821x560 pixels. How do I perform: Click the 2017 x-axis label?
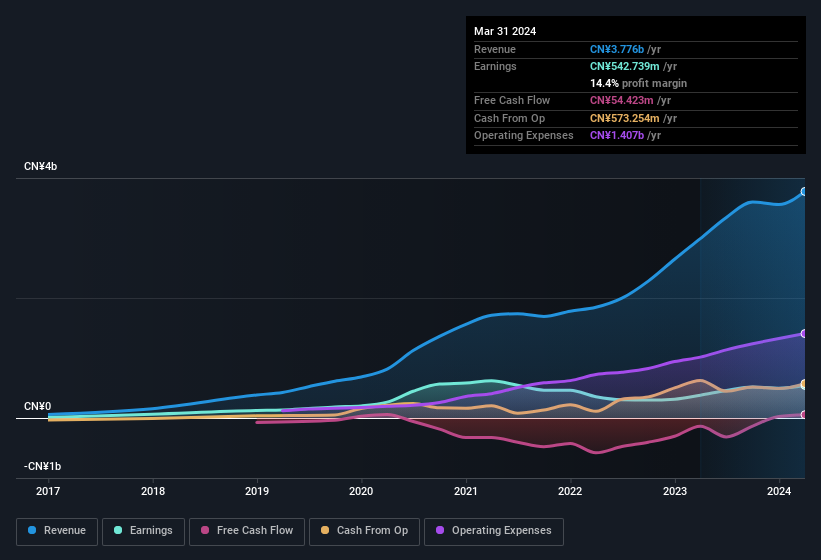(x=48, y=491)
